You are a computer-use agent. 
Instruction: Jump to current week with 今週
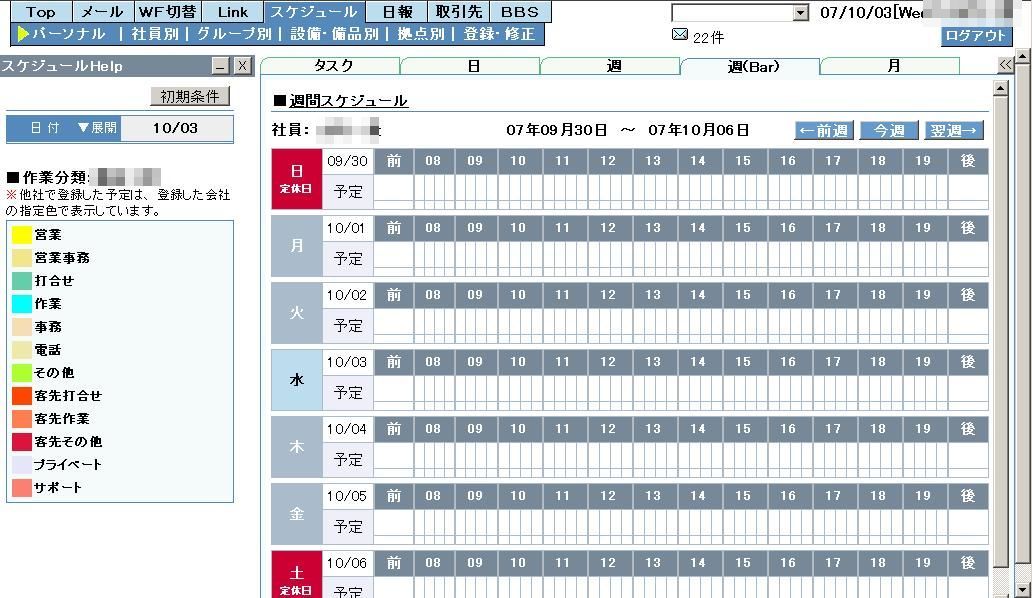click(889, 130)
